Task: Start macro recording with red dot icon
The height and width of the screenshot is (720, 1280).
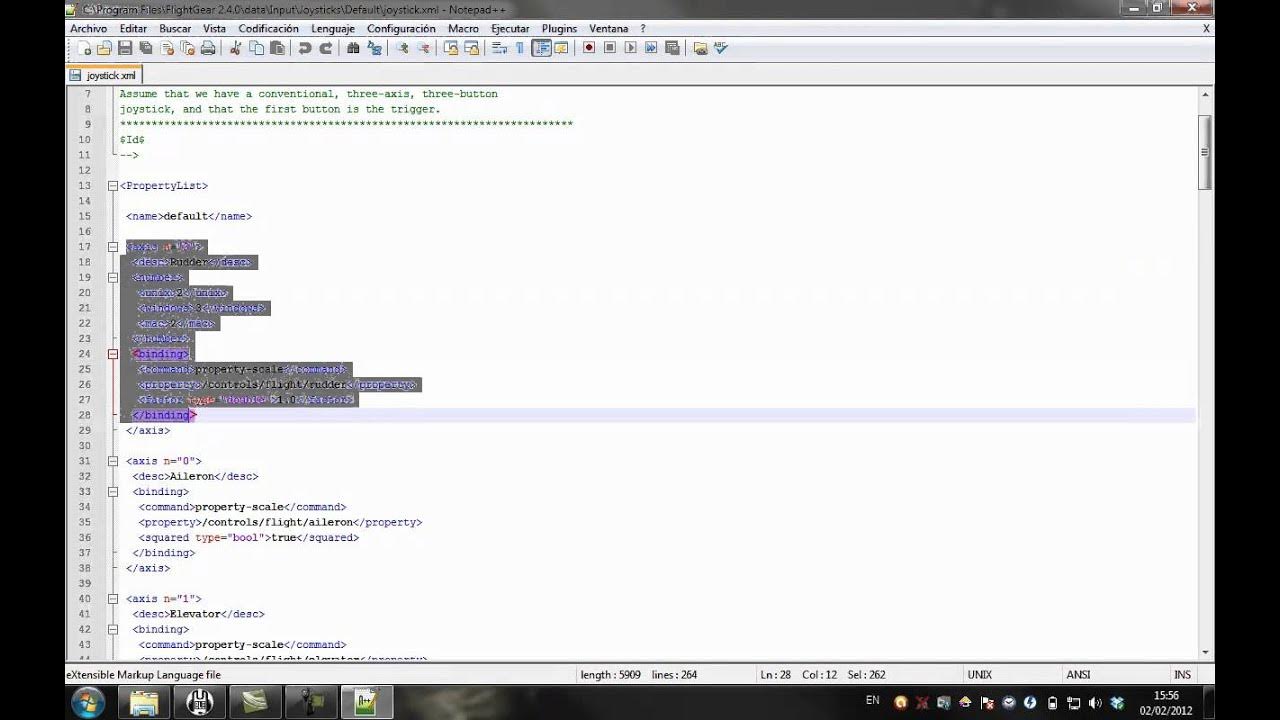Action: click(588, 48)
